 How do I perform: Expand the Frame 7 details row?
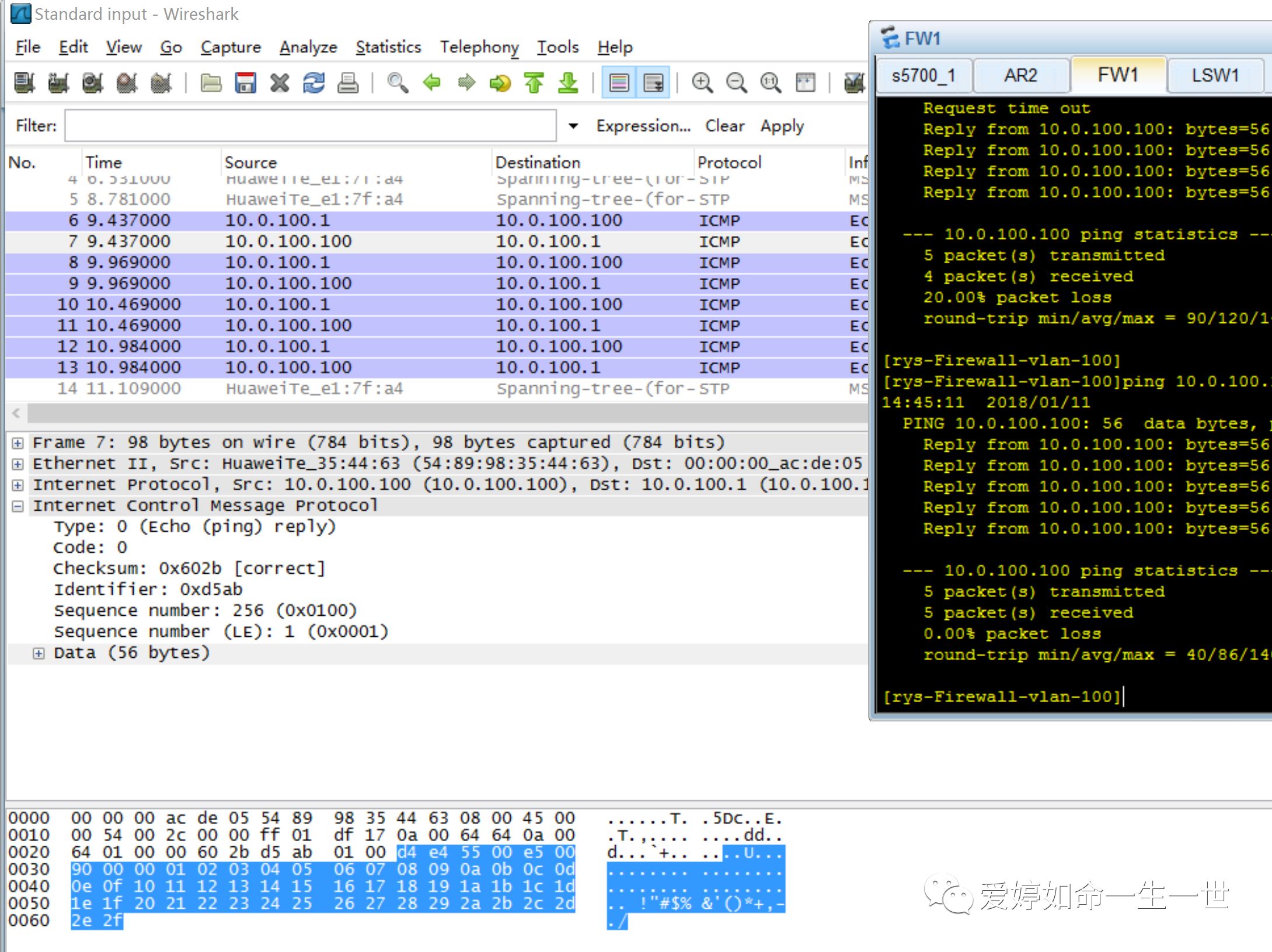coord(18,443)
